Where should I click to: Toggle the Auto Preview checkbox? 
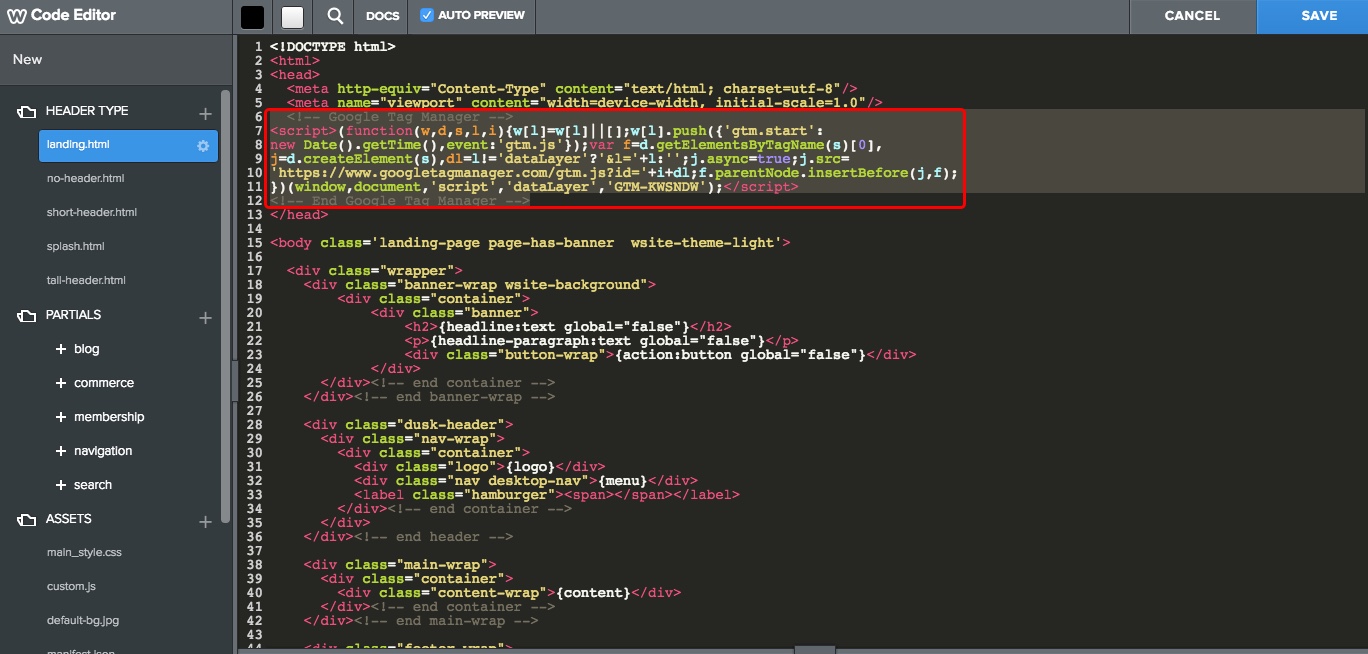pyautogui.click(x=427, y=16)
